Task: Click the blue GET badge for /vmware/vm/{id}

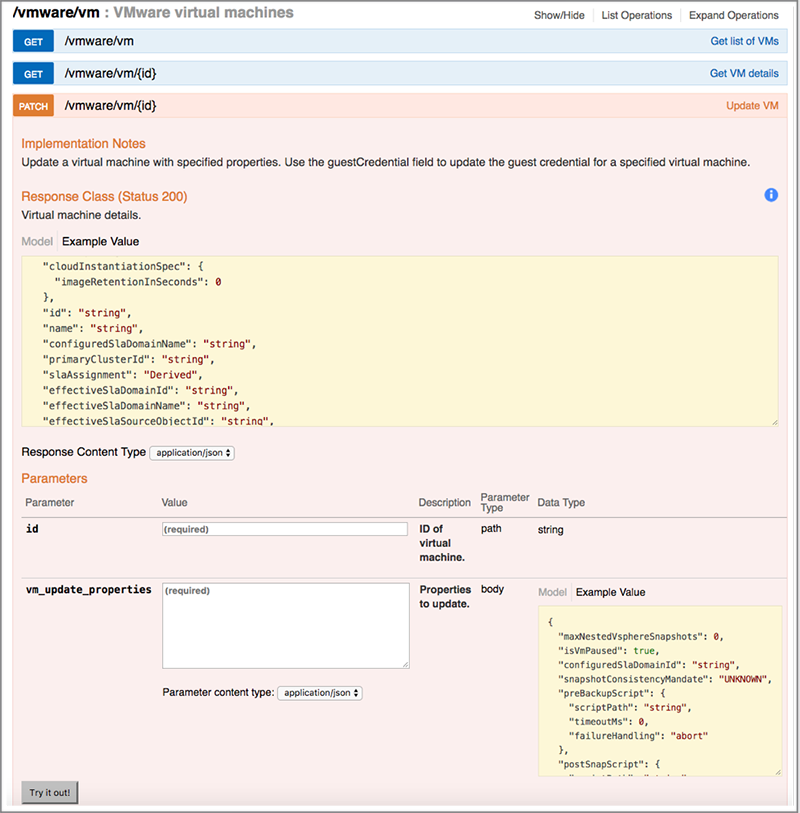Action: click(x=33, y=74)
